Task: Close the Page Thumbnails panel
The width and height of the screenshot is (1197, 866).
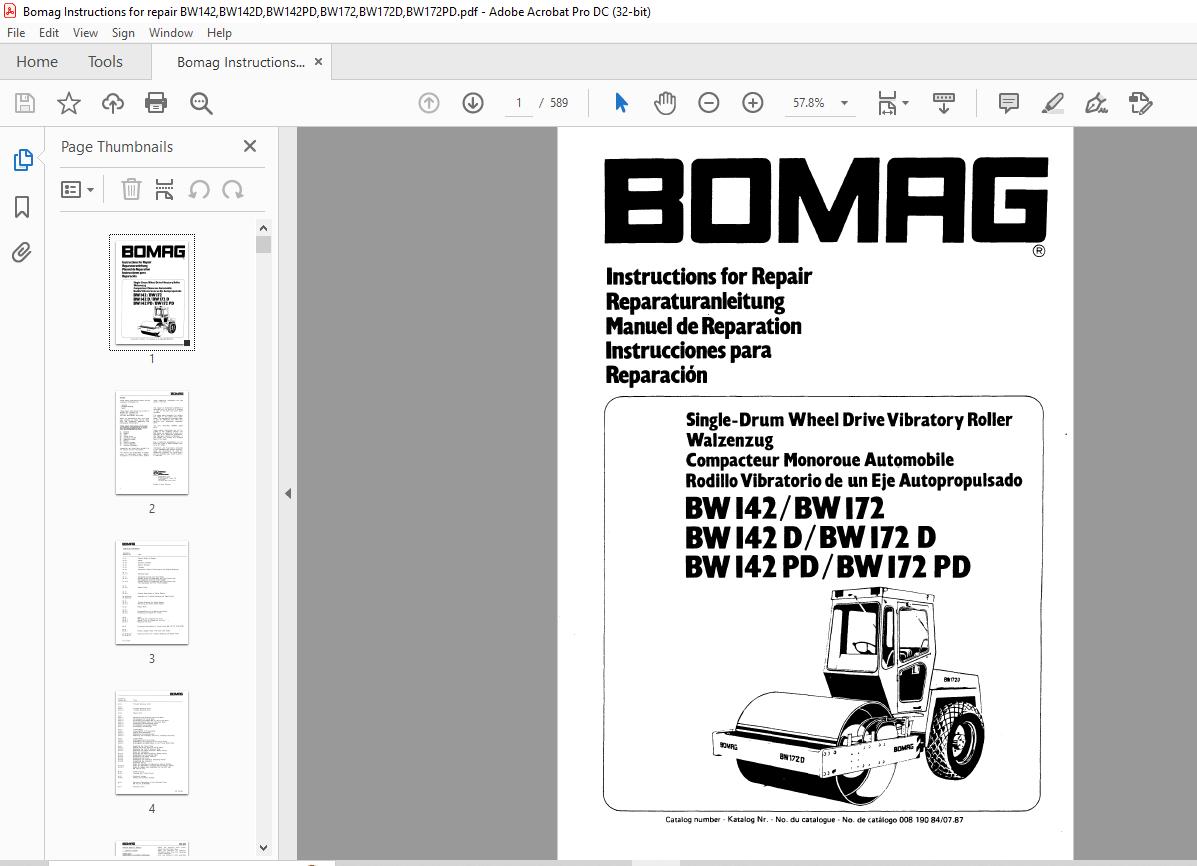Action: 250,146
